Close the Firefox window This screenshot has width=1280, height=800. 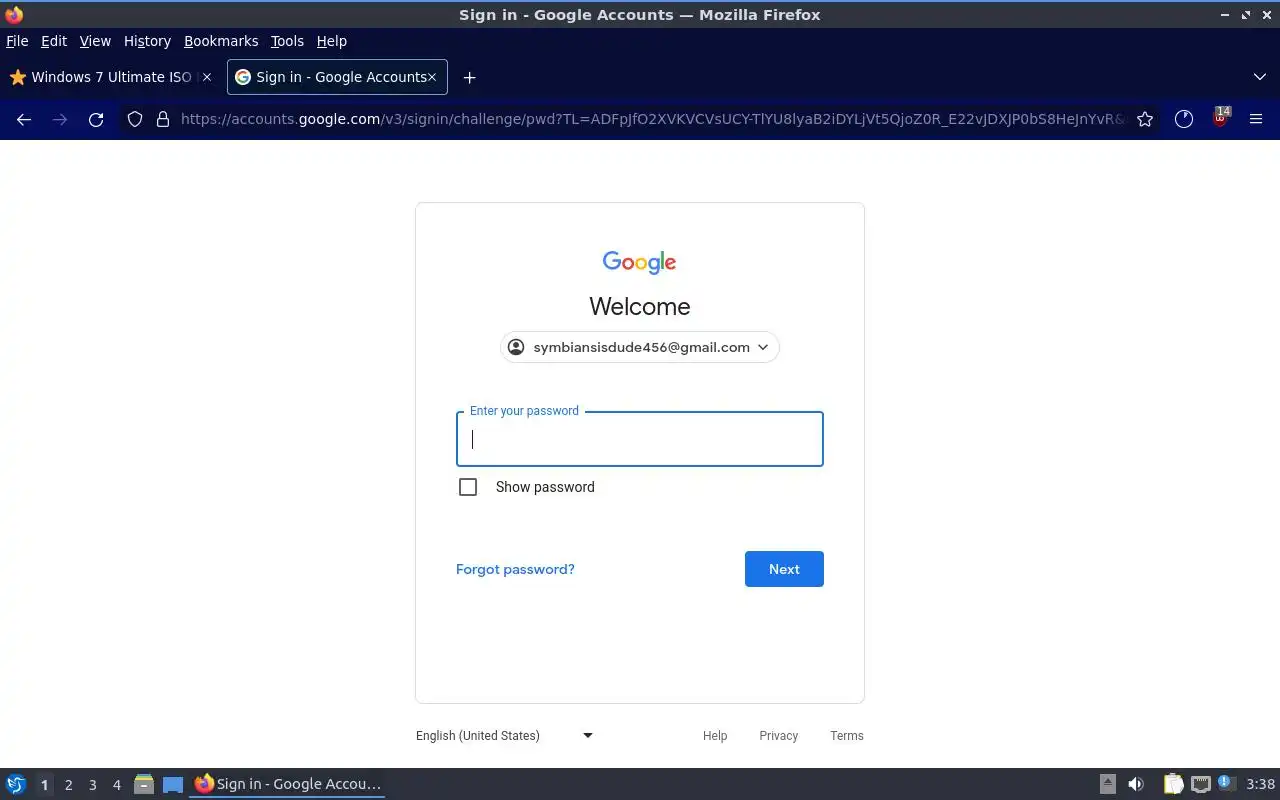coord(1266,15)
